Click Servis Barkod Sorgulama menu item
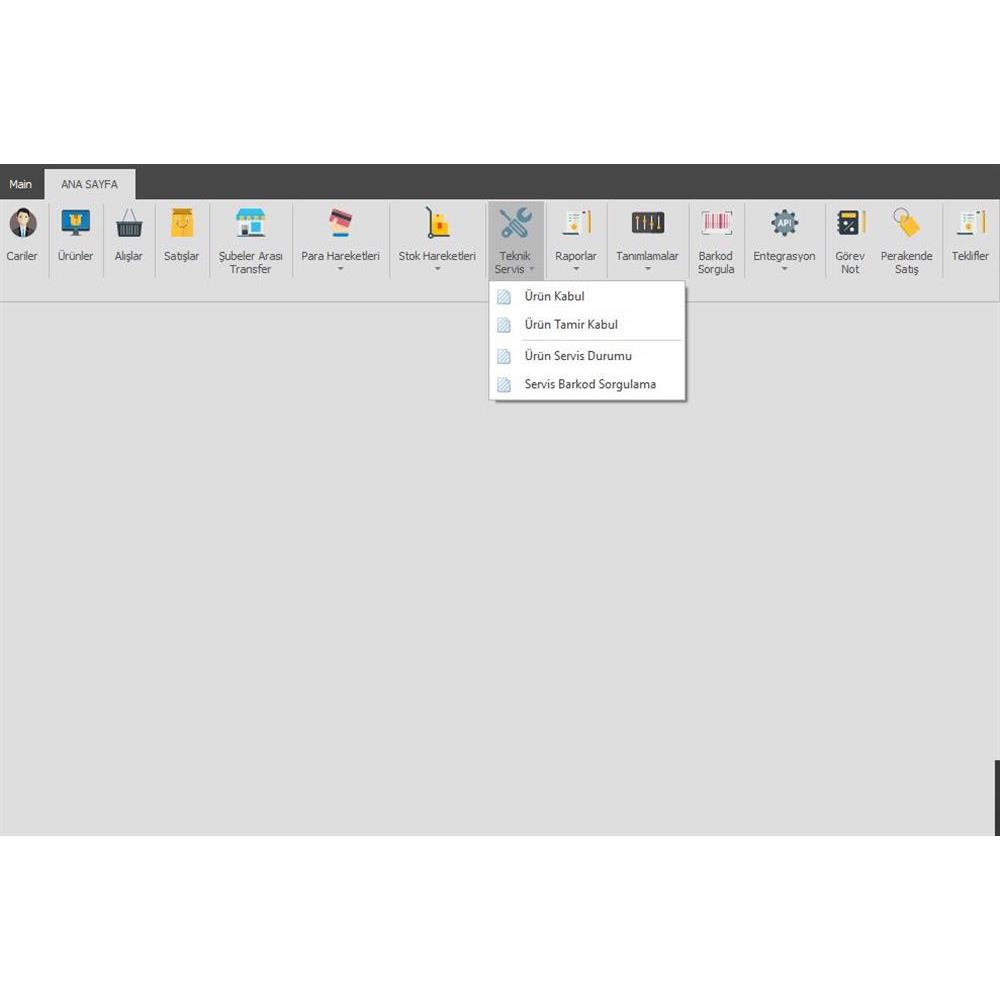 tap(590, 384)
